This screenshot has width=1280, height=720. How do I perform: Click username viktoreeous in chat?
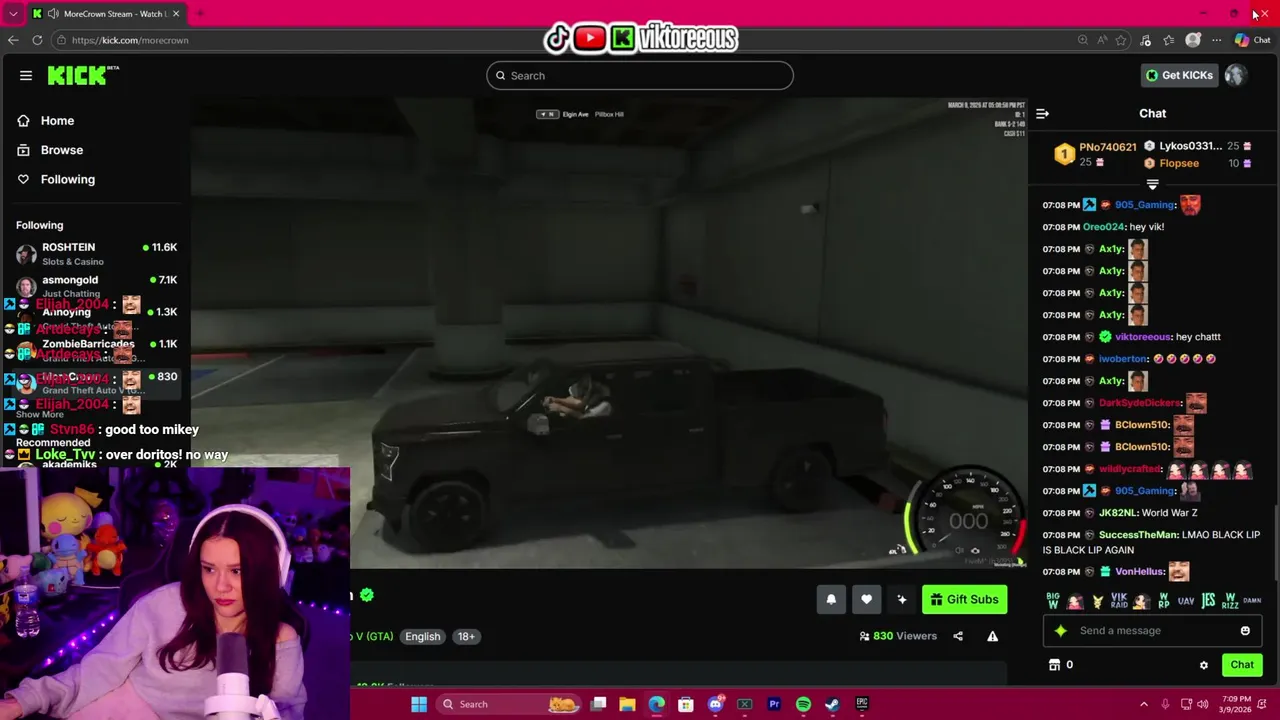[x=1142, y=337]
